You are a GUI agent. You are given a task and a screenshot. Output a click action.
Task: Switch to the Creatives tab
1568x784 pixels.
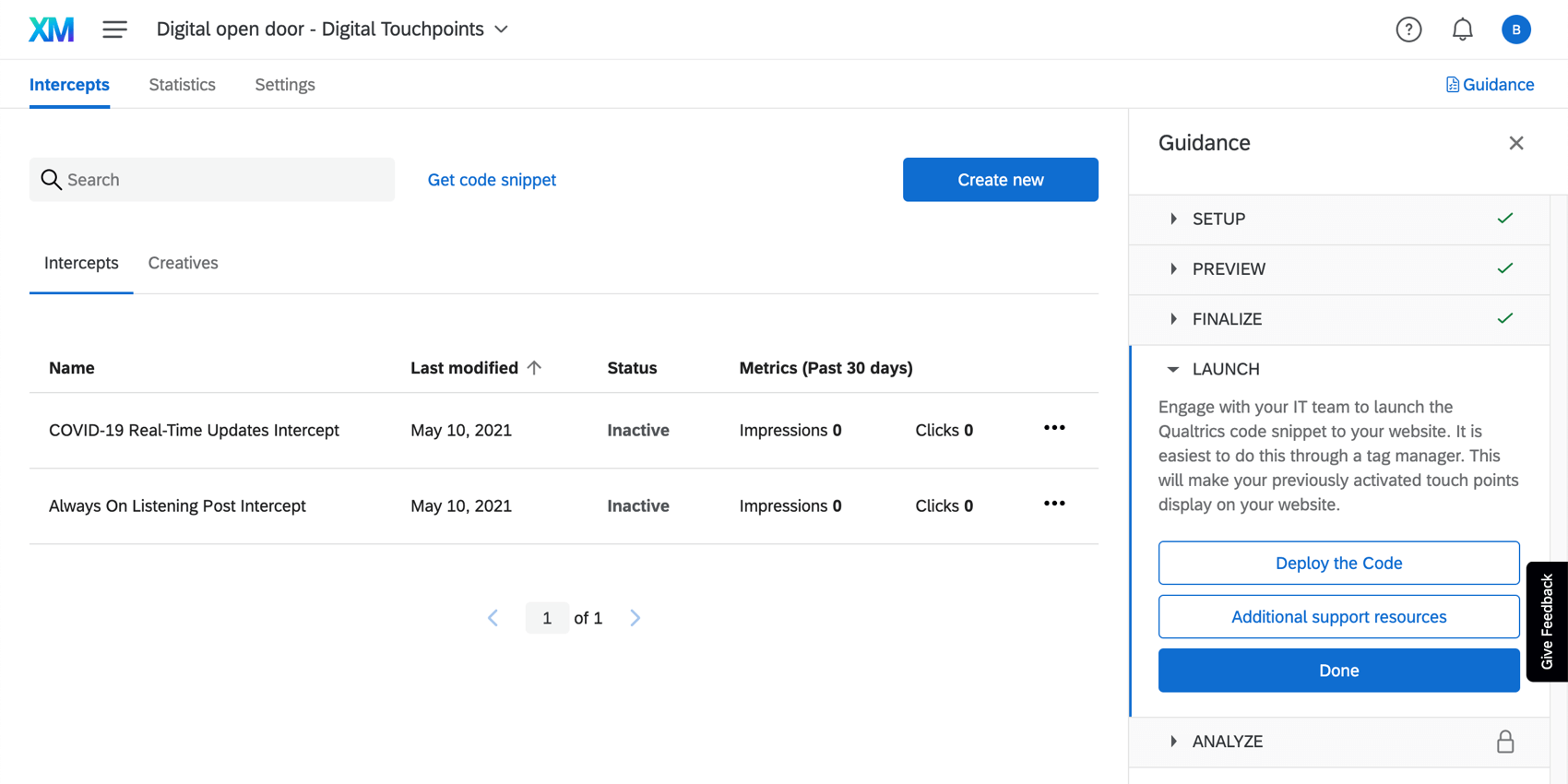coord(184,263)
